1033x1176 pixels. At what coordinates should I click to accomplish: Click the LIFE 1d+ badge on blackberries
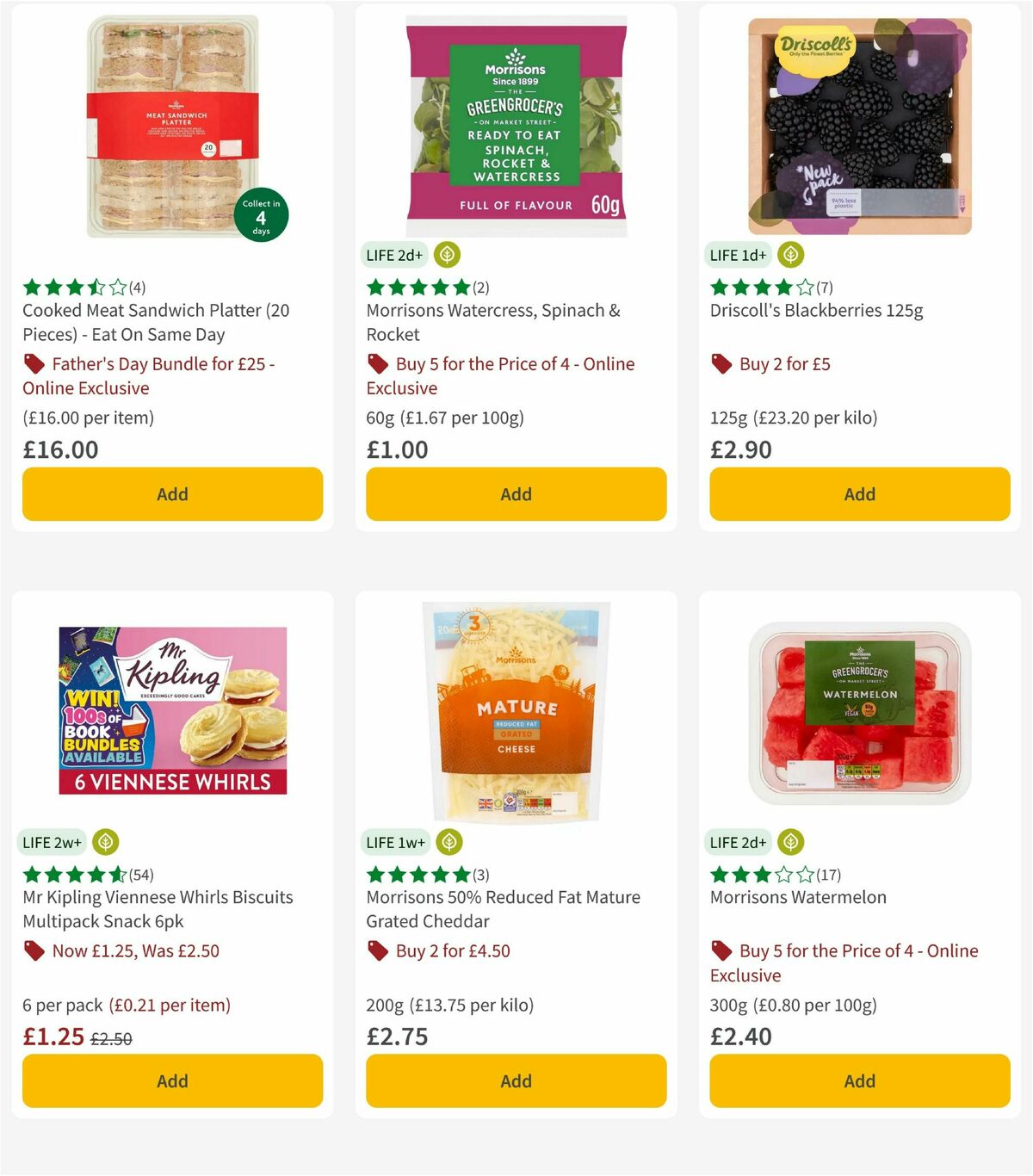[737, 255]
